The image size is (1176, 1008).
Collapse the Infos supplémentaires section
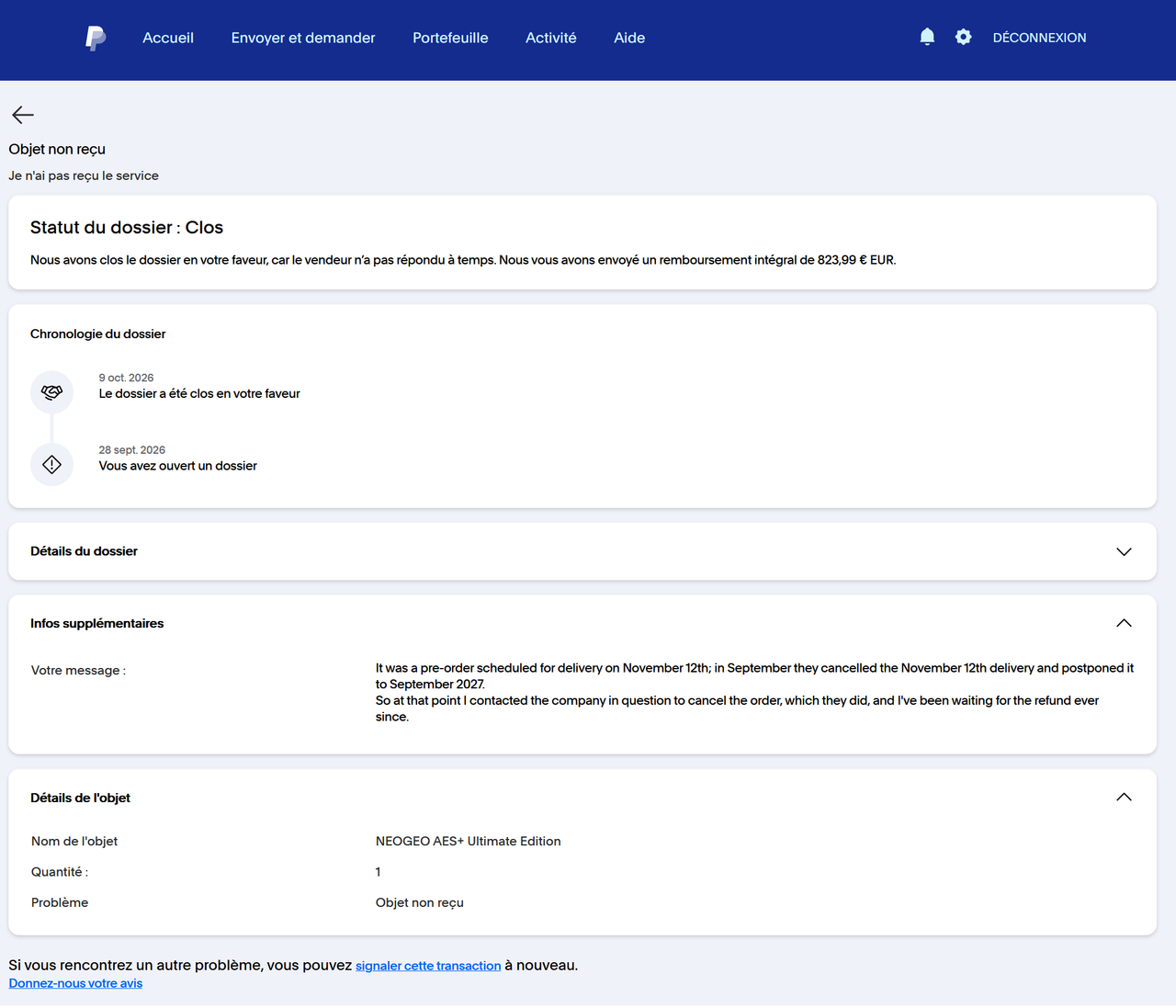coord(1124,623)
